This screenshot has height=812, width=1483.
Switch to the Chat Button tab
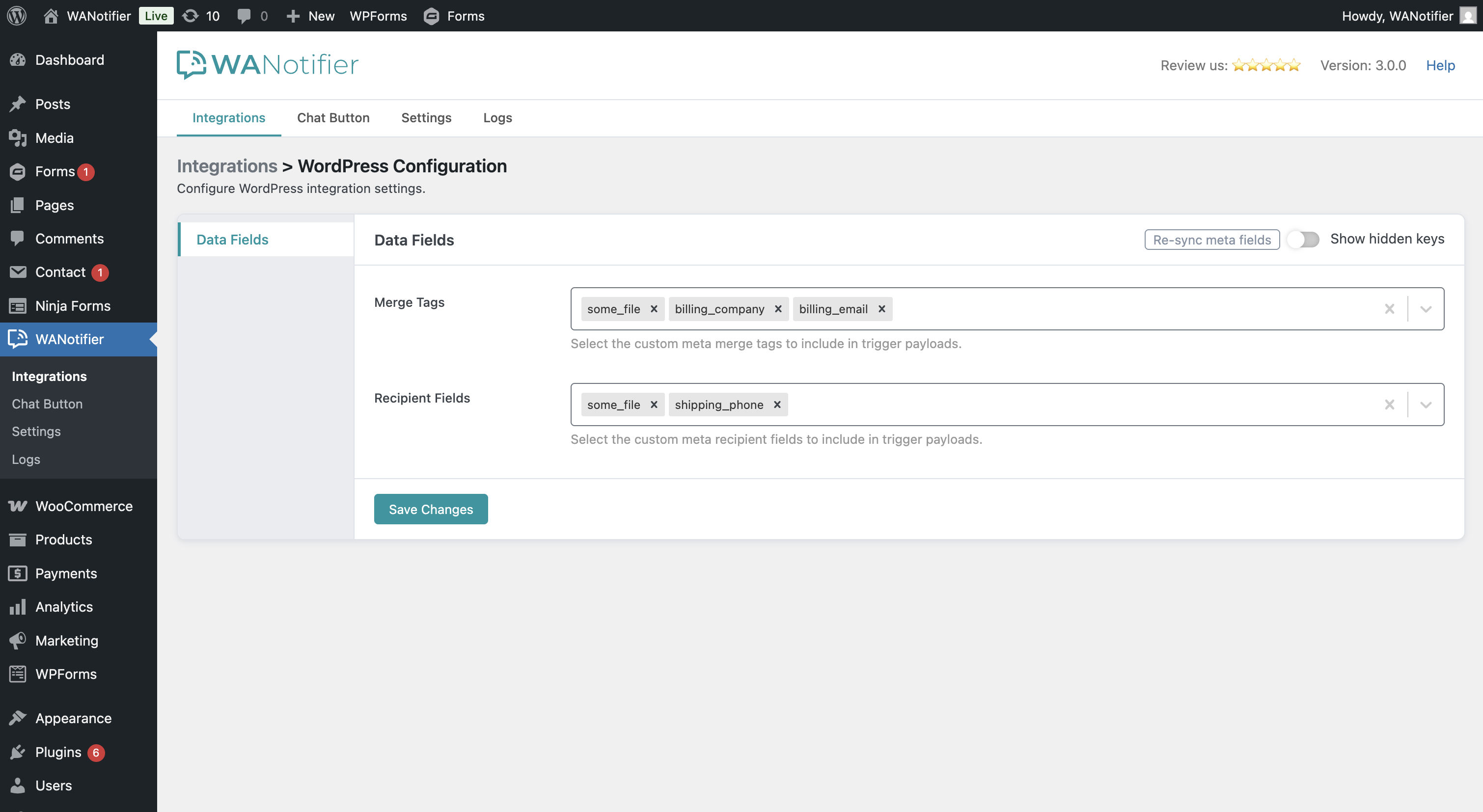pos(333,117)
